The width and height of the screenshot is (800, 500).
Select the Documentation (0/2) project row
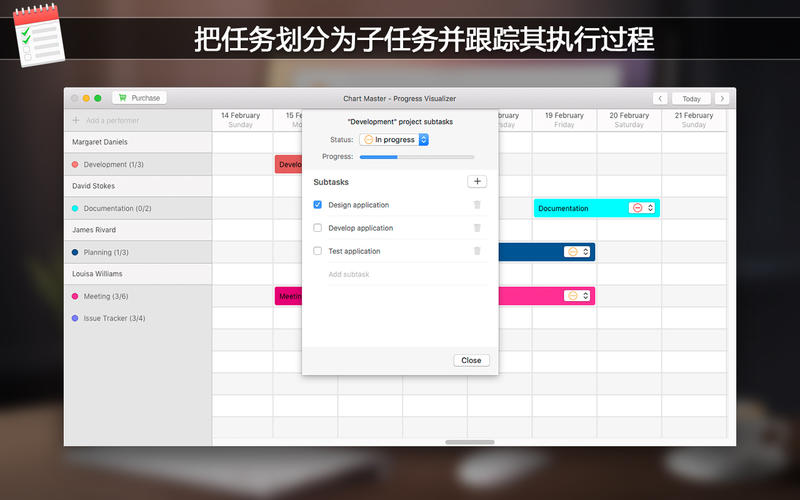pyautogui.click(x=138, y=208)
